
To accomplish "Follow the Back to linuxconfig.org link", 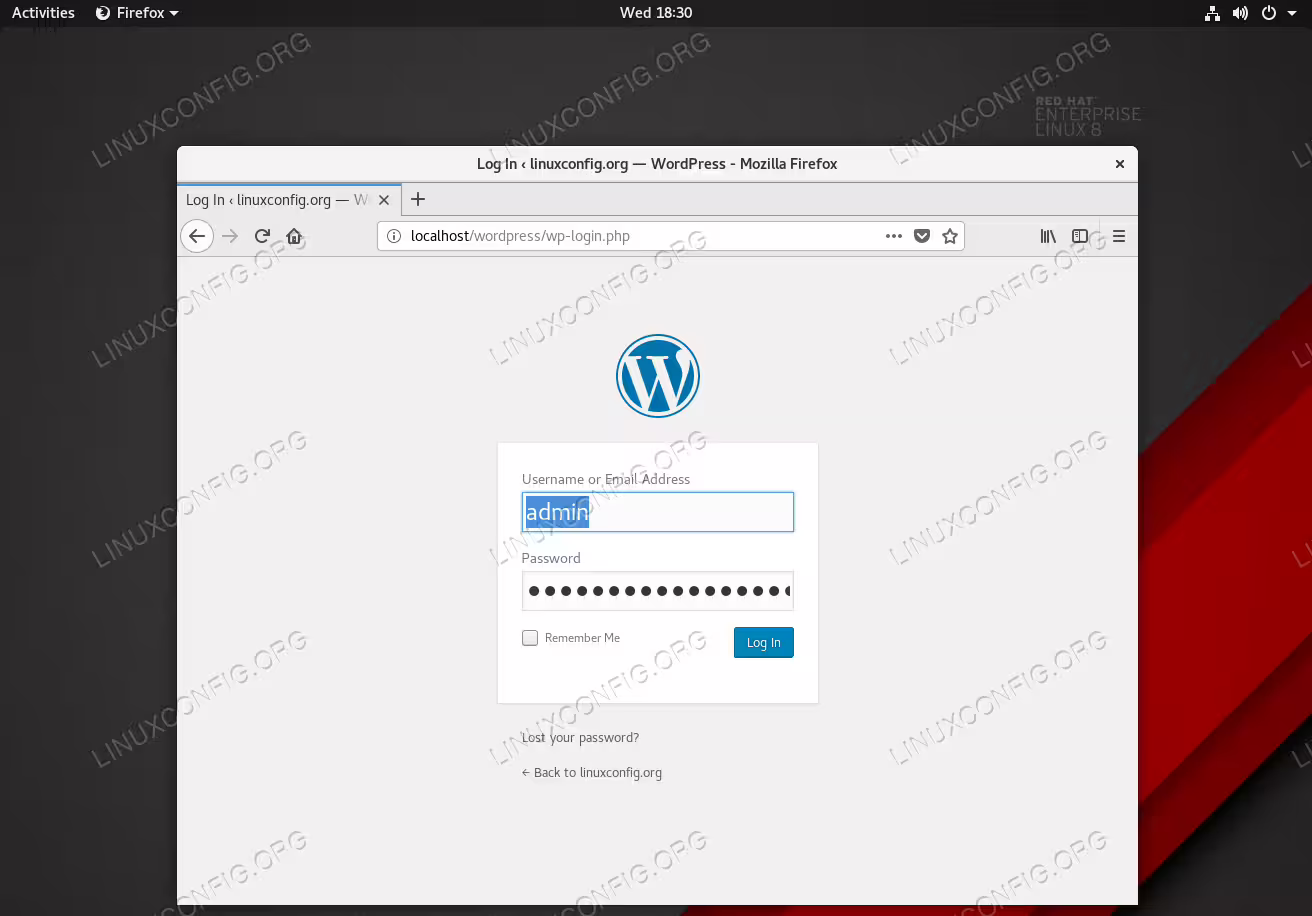I will [x=592, y=773].
